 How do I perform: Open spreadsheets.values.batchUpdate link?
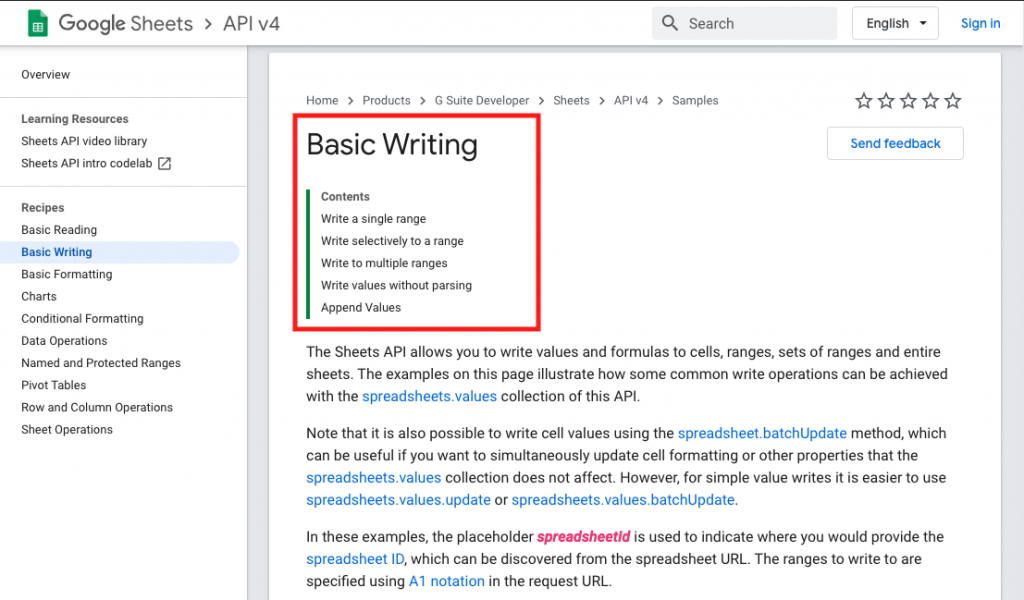point(623,500)
